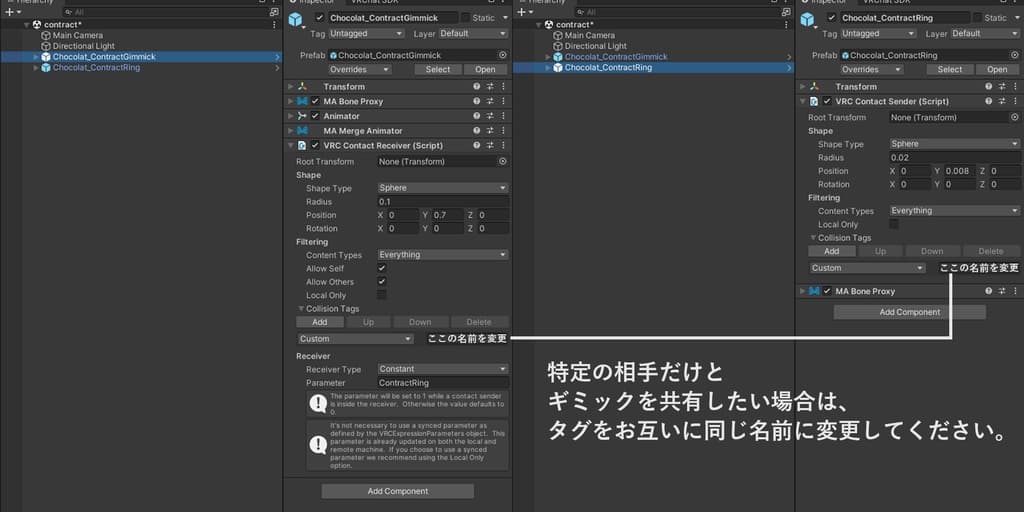
Task: Click Add collision tag button in Contact Receiver
Action: (319, 322)
